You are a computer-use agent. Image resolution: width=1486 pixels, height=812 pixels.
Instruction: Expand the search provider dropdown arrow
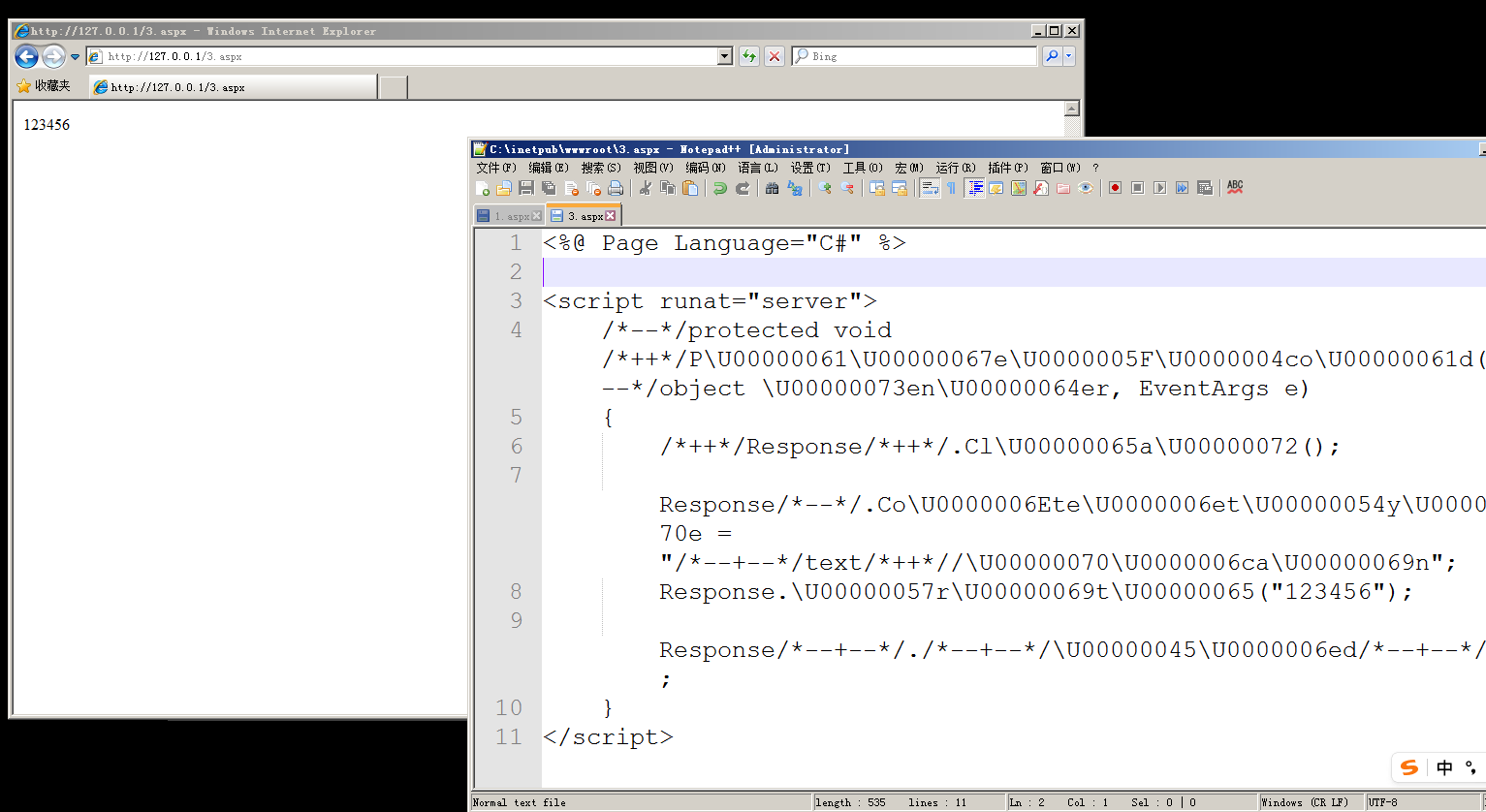click(1069, 56)
